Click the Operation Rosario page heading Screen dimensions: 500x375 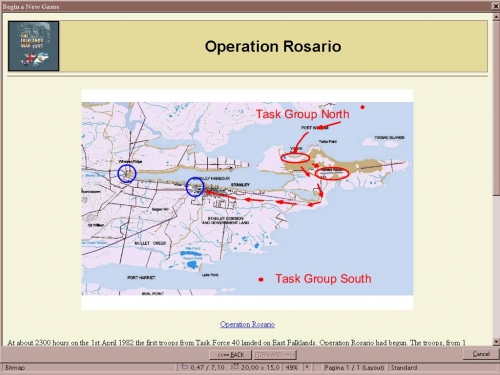click(273, 46)
